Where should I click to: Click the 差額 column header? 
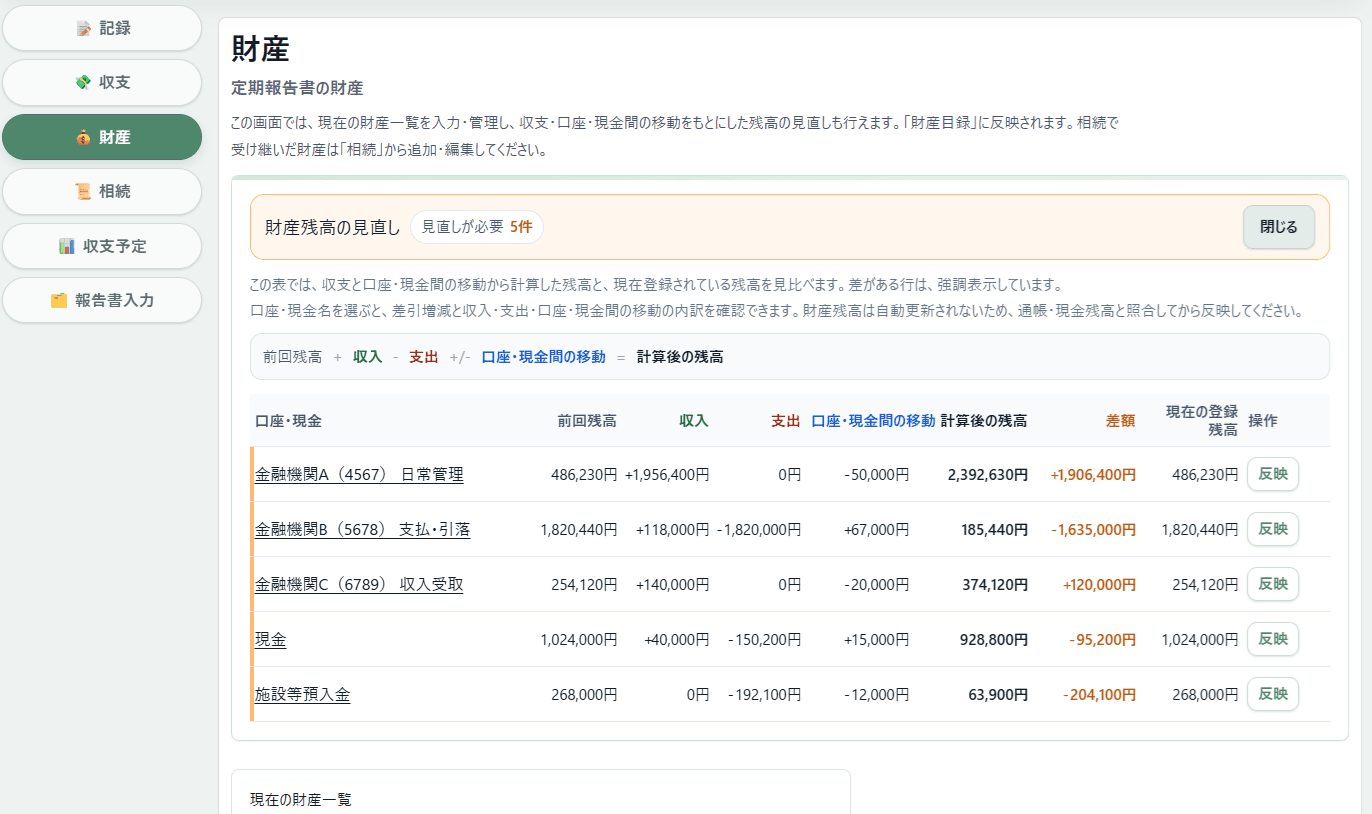[x=1120, y=421]
